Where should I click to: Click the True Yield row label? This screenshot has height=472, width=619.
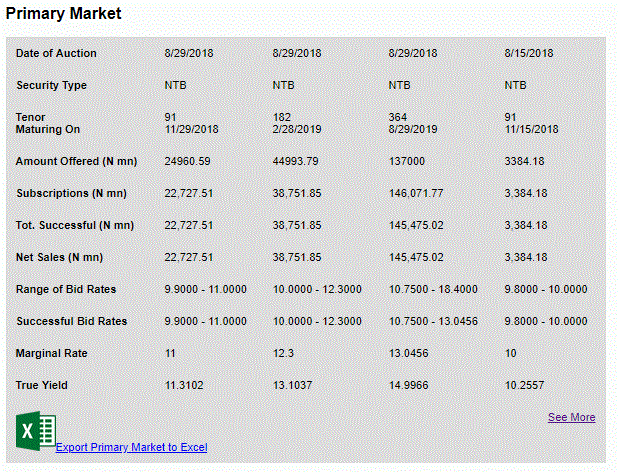43,385
